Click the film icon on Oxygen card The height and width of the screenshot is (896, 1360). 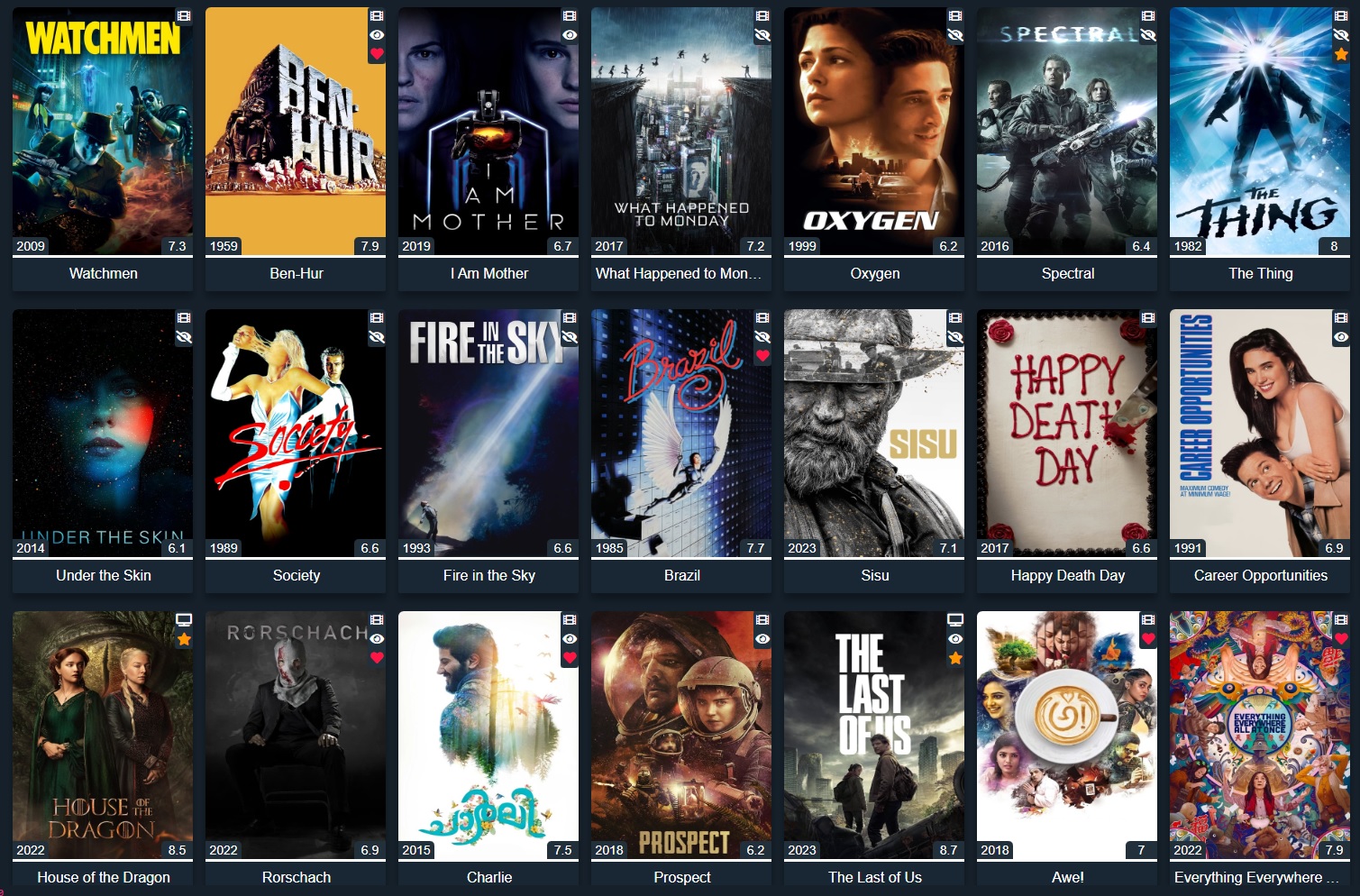pos(955,16)
